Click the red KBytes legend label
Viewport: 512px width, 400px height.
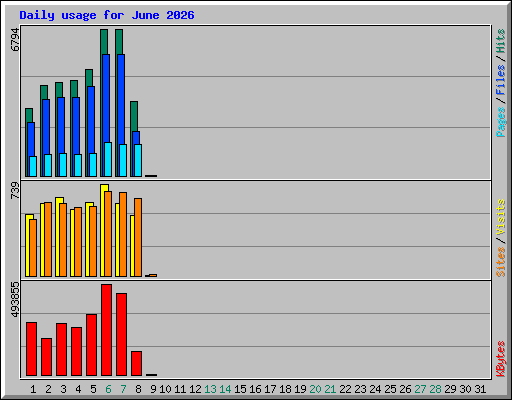coord(501,359)
